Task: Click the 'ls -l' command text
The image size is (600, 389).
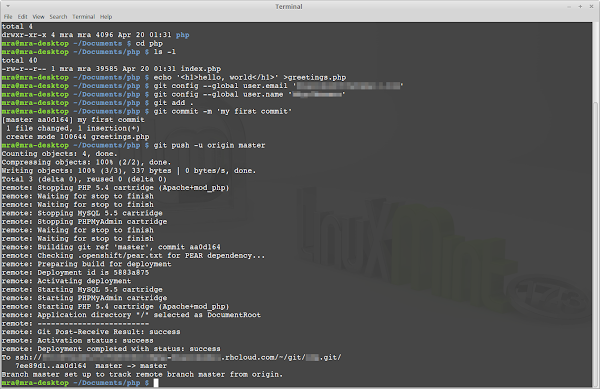Action: [165, 52]
